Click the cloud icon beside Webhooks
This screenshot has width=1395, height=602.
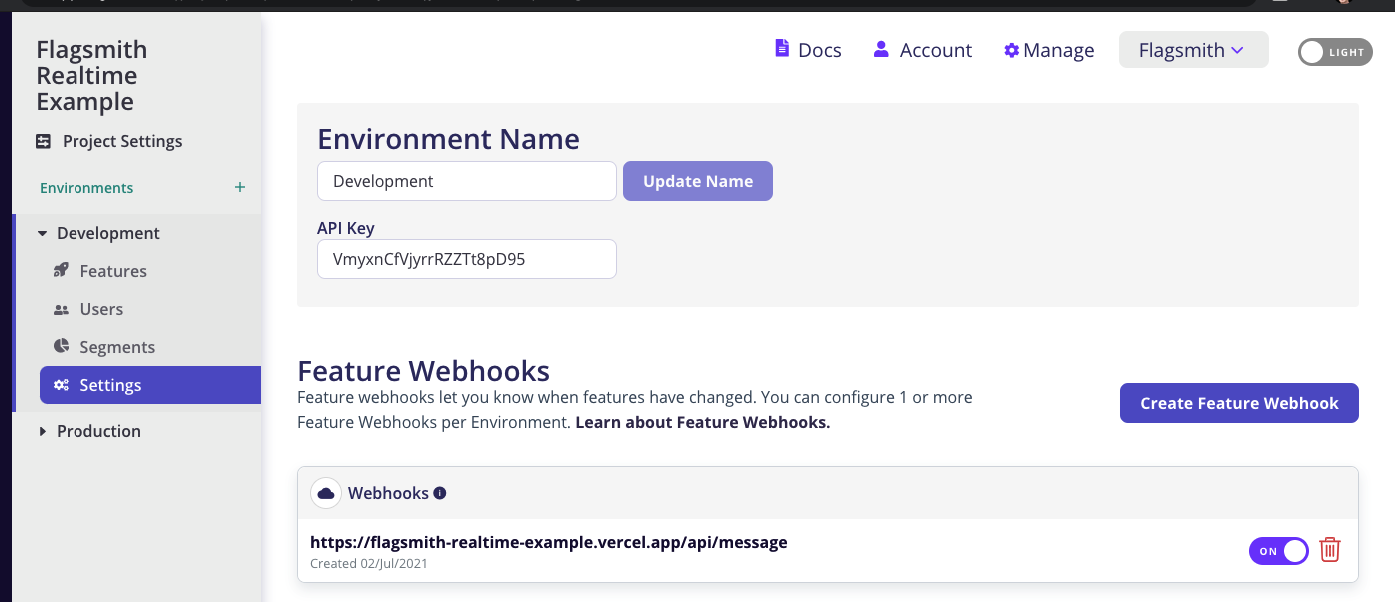pos(326,493)
